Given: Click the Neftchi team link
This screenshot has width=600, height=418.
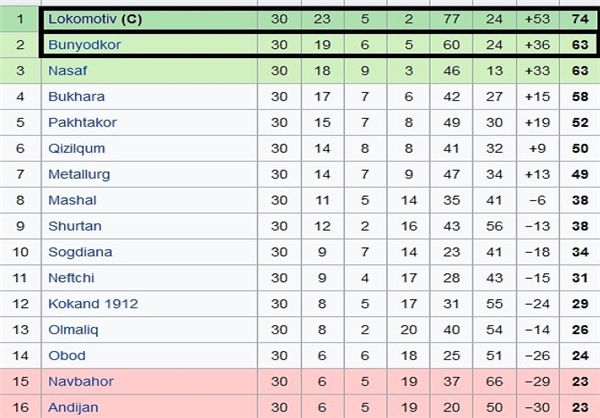Looking at the screenshot, I should coord(71,278).
